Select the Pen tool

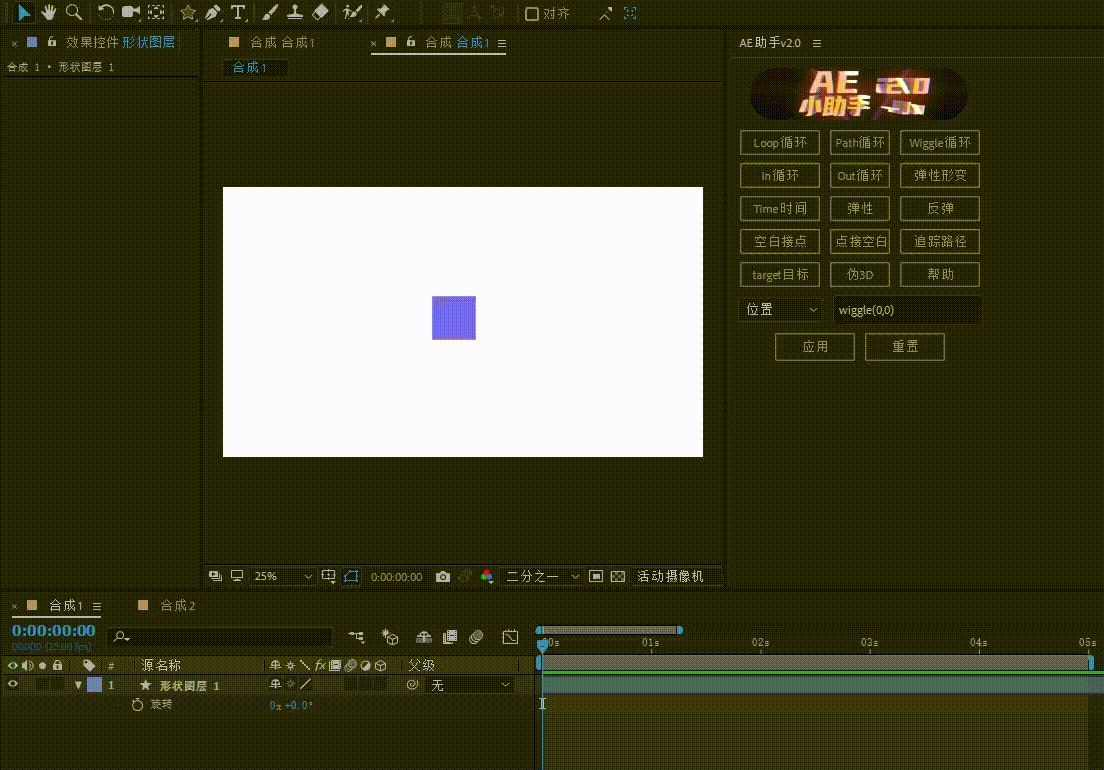pyautogui.click(x=213, y=13)
